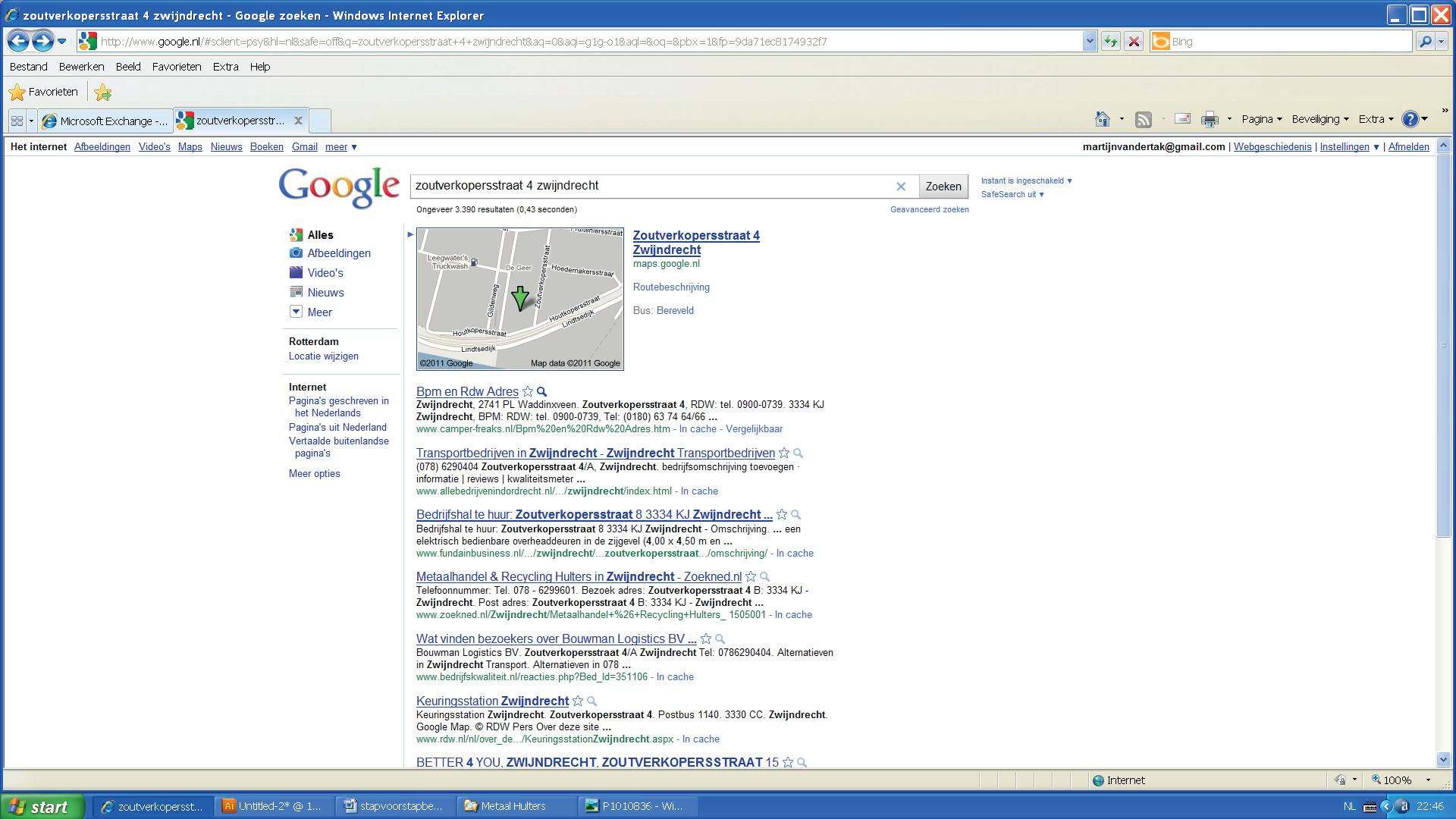Image resolution: width=1456 pixels, height=819 pixels.
Task: Open the Beeld menu
Action: click(128, 67)
